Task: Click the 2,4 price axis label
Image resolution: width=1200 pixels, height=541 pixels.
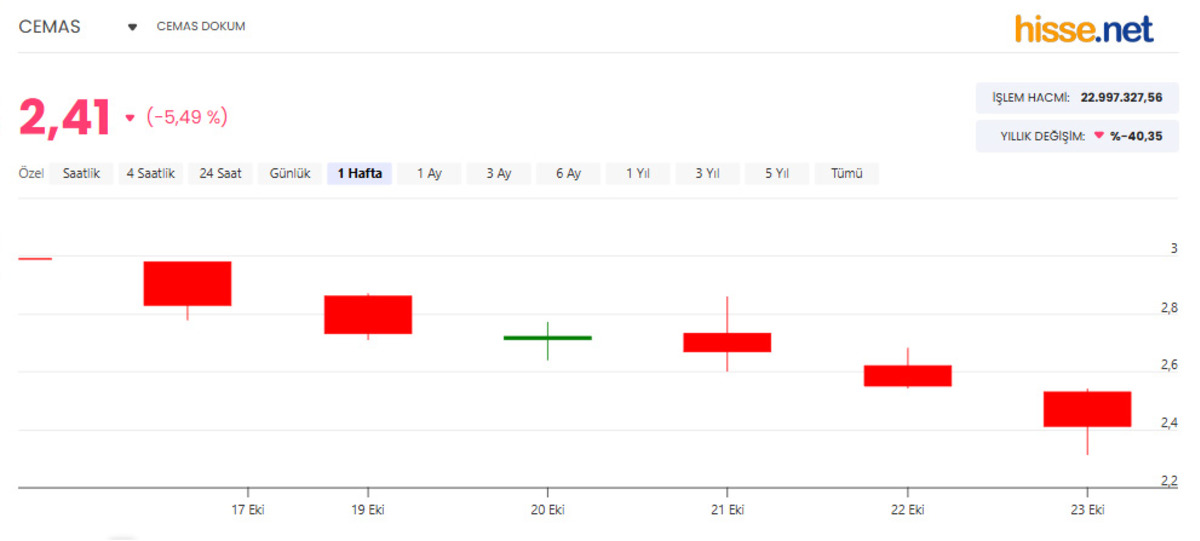Action: 1169,423
